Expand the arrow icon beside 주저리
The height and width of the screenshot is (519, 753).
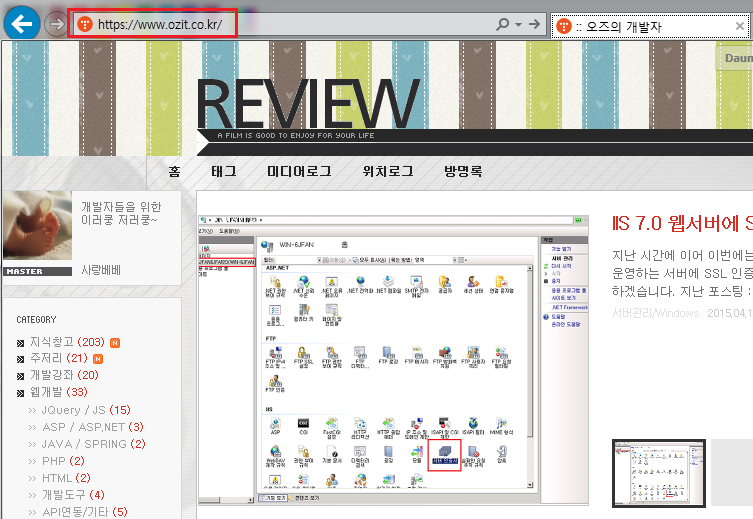pyautogui.click(x=20, y=359)
